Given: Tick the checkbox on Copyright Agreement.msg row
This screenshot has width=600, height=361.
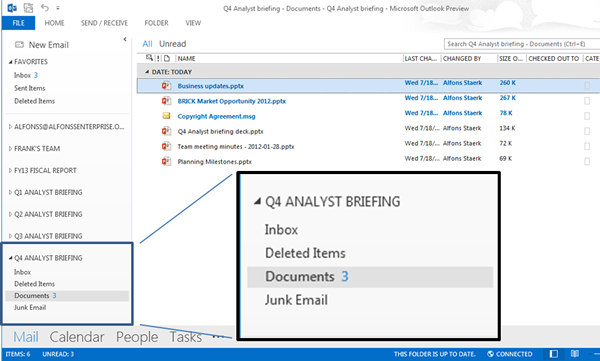Looking at the screenshot, I should coord(587,116).
